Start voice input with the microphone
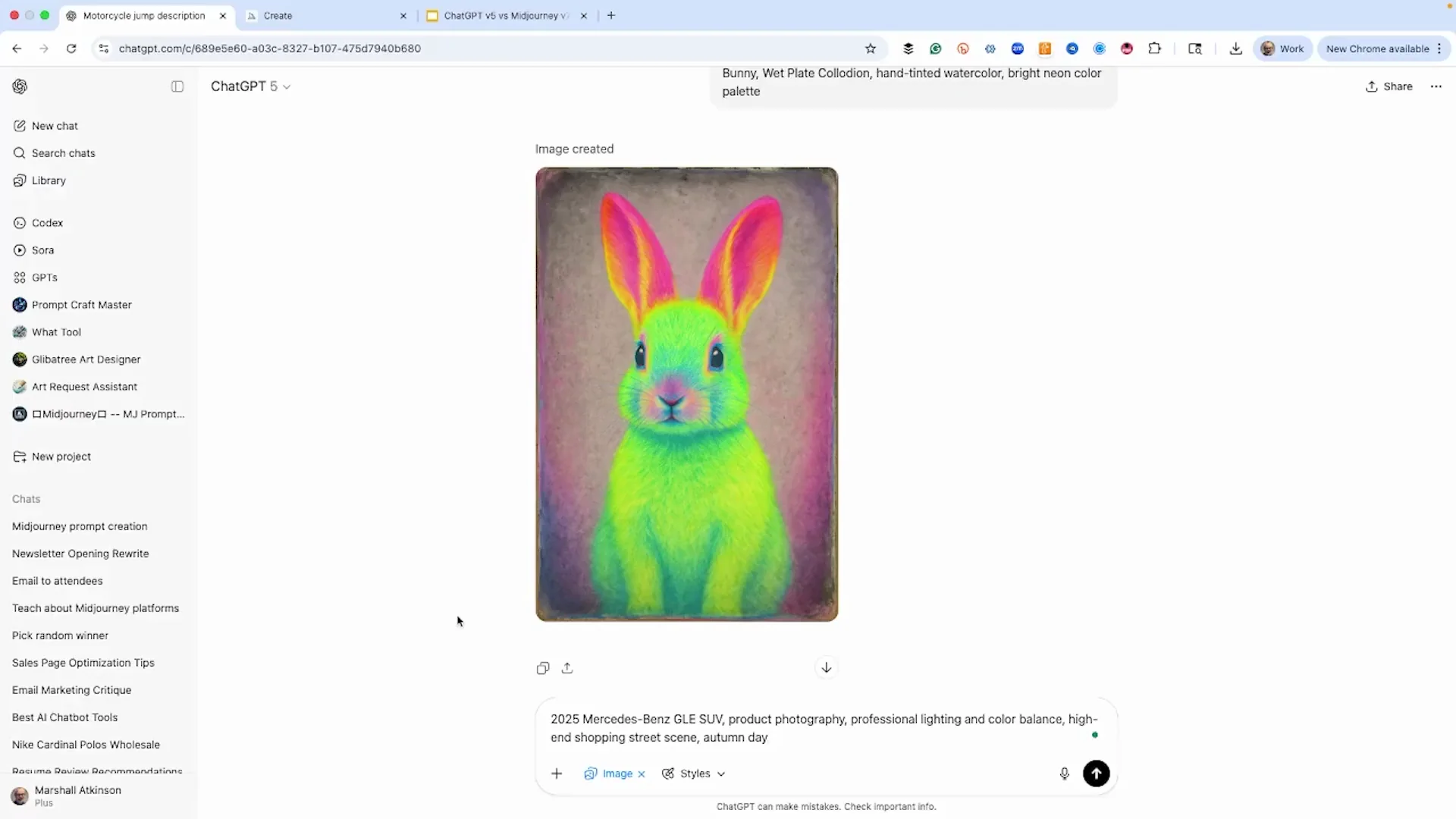This screenshot has height=819, width=1456. coord(1065,773)
